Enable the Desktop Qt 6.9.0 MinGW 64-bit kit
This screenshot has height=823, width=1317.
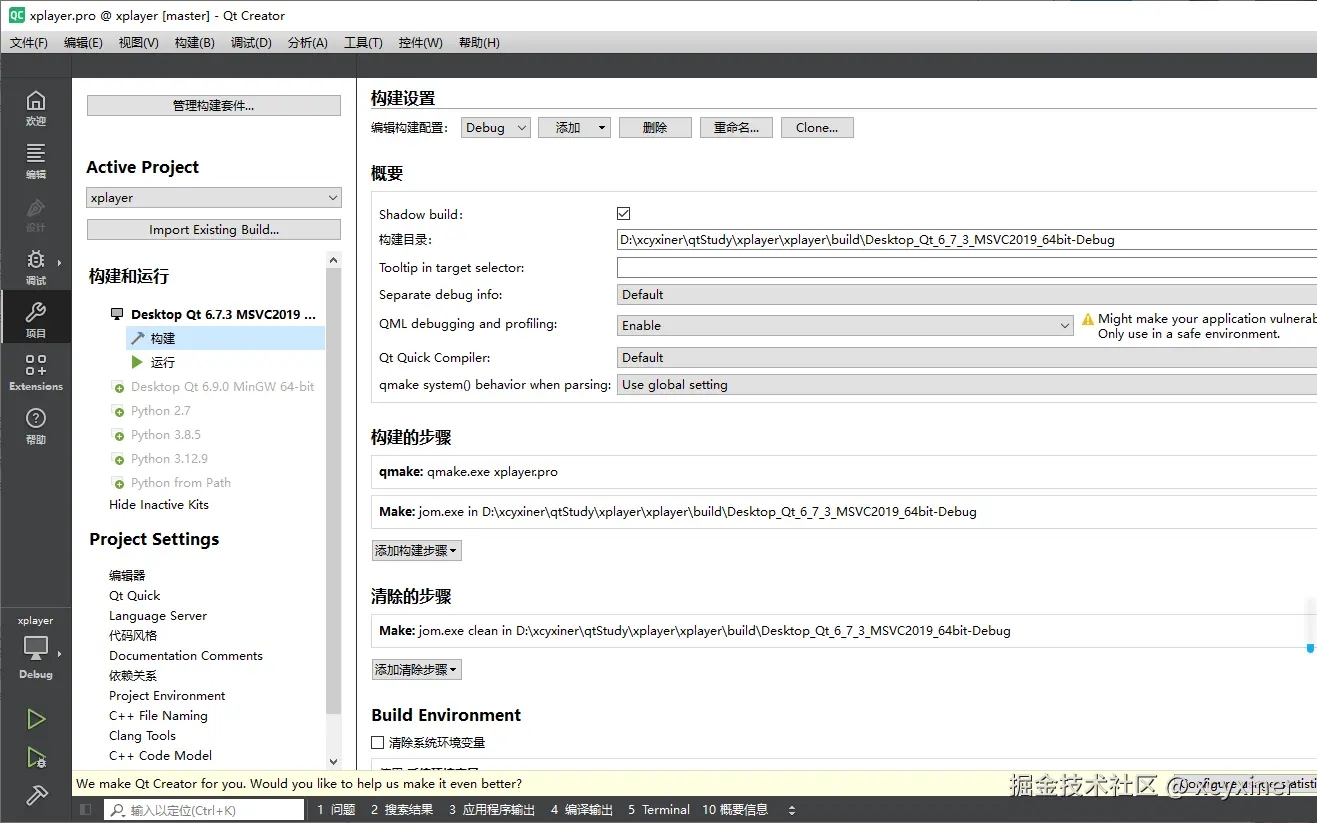click(213, 386)
